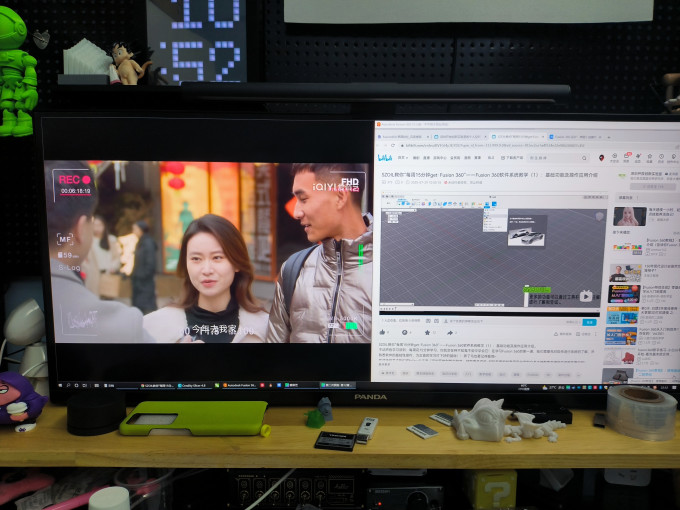Image resolution: width=680 pixels, height=510 pixels.
Task: Switch to the Autodesk Fusion taskbar item
Action: pos(239,385)
